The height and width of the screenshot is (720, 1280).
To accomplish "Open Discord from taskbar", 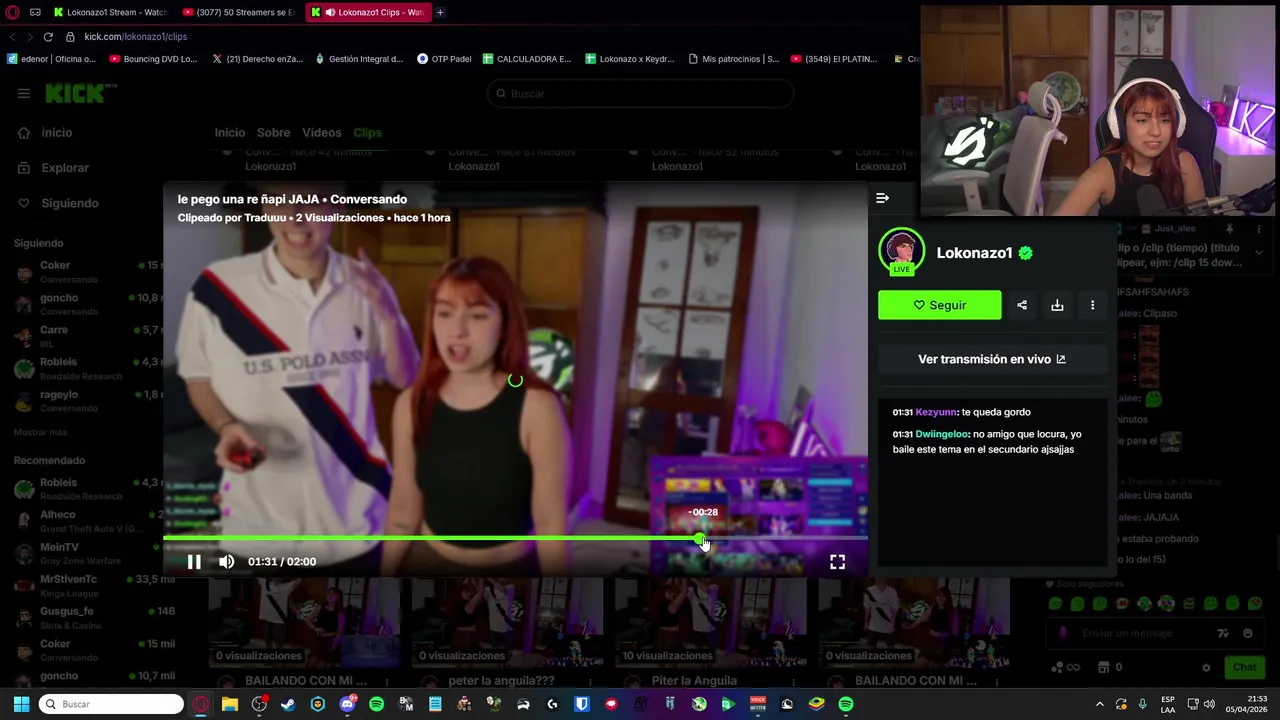I will coord(347,704).
